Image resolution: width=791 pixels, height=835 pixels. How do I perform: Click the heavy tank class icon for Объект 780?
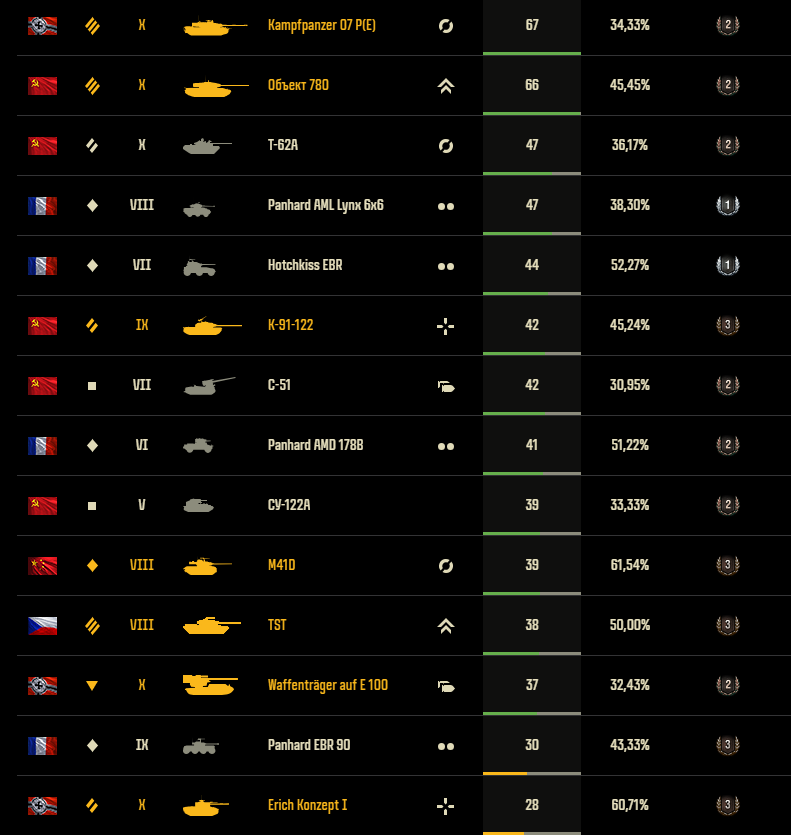tap(92, 86)
